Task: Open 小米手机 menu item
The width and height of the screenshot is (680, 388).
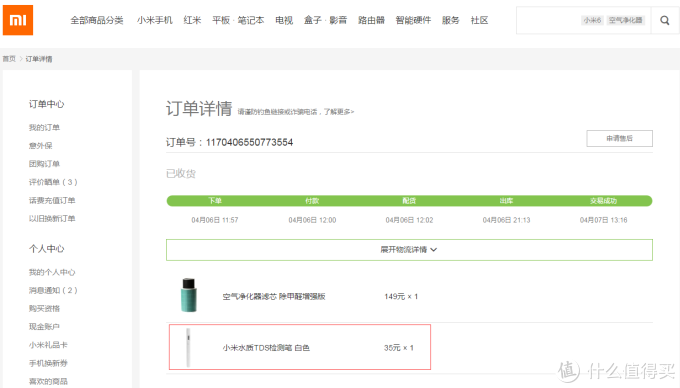Action: pyautogui.click(x=154, y=20)
